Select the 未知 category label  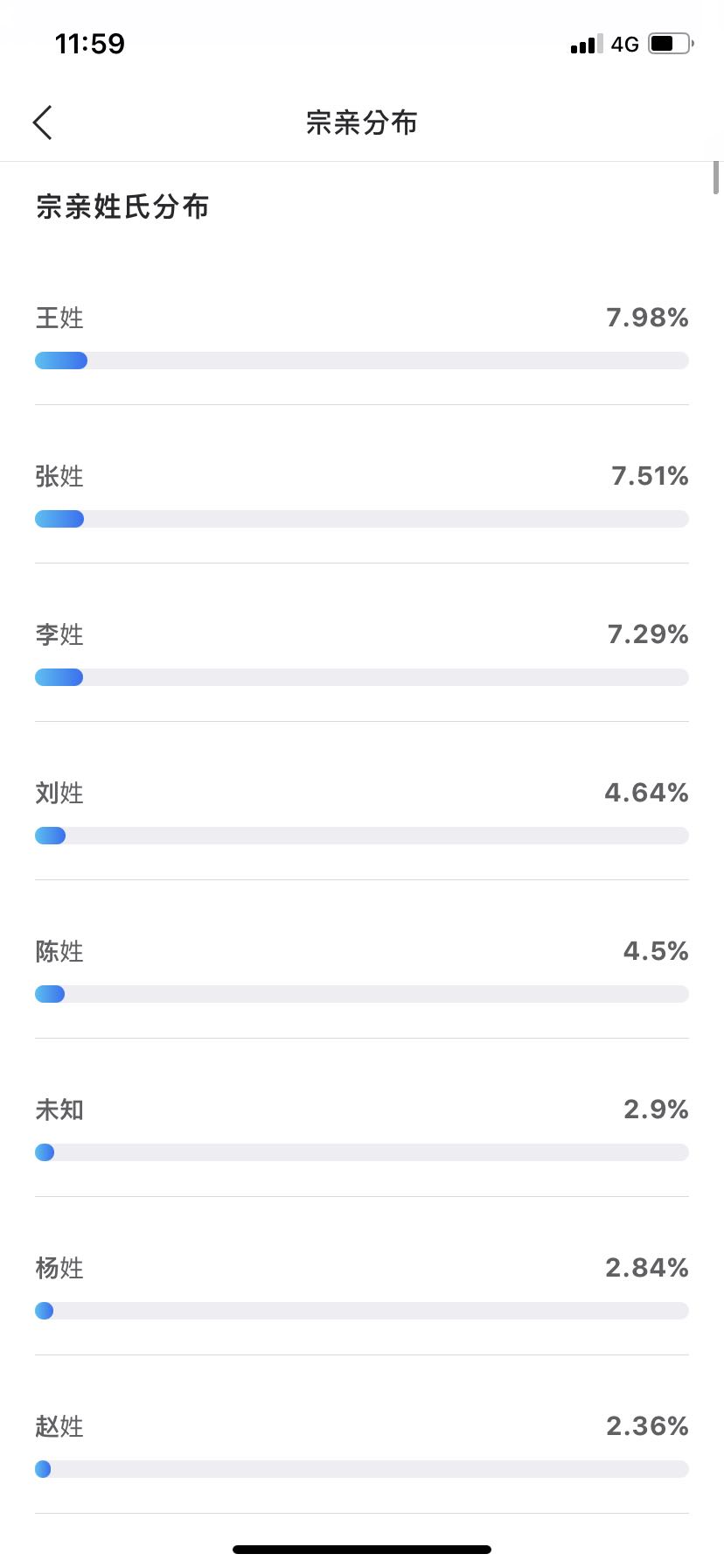click(x=59, y=1109)
